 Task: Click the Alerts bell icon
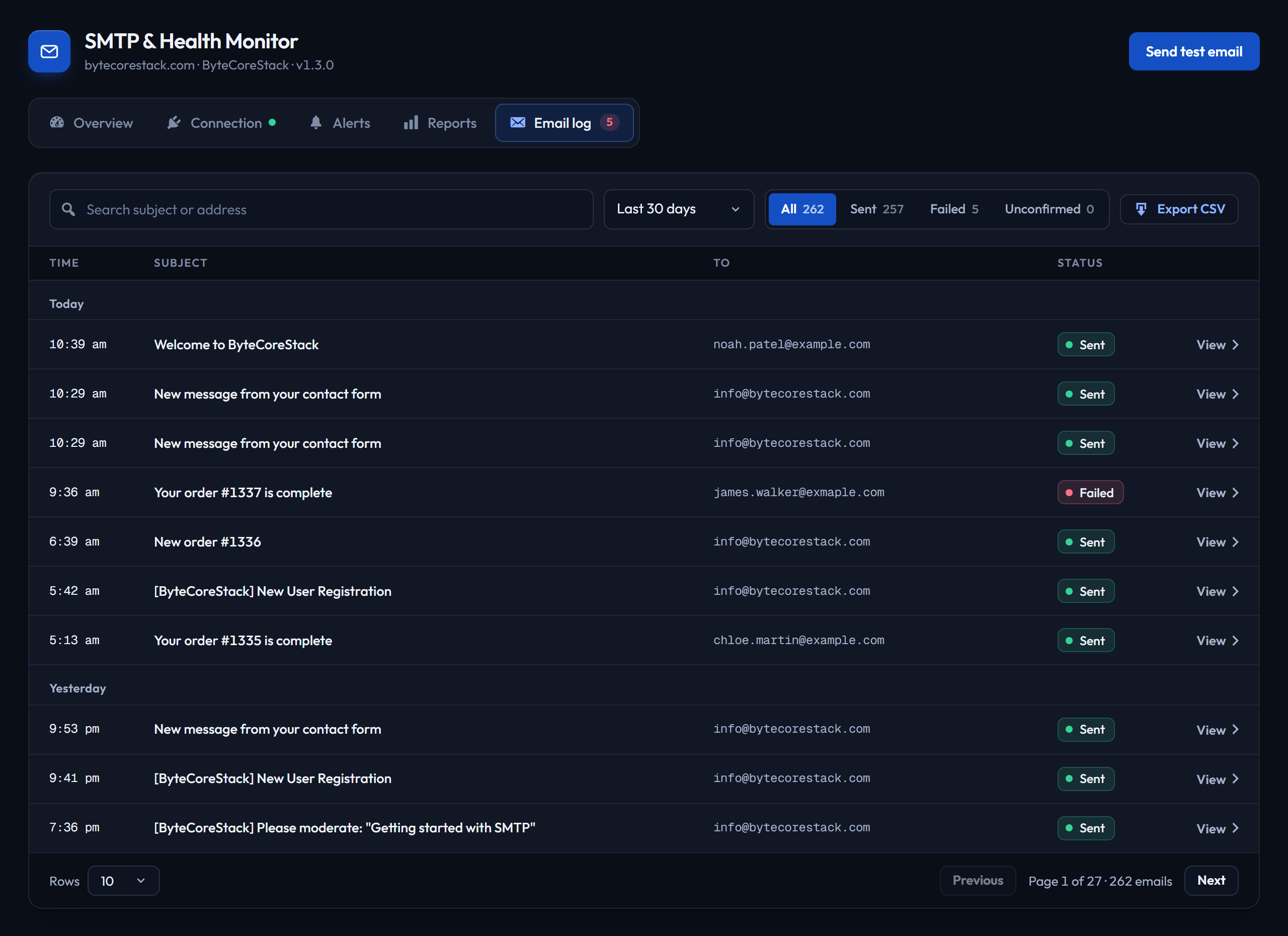(x=316, y=123)
